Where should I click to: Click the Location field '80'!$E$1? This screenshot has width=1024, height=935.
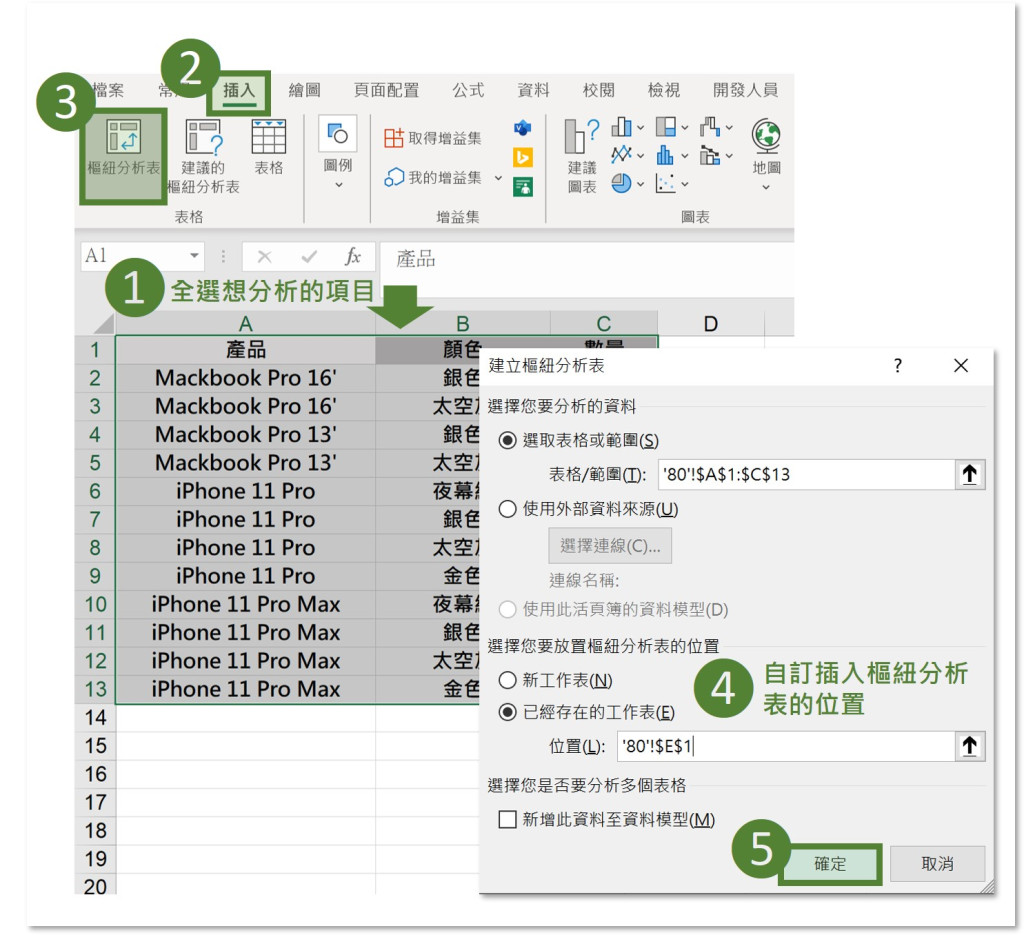pos(786,746)
